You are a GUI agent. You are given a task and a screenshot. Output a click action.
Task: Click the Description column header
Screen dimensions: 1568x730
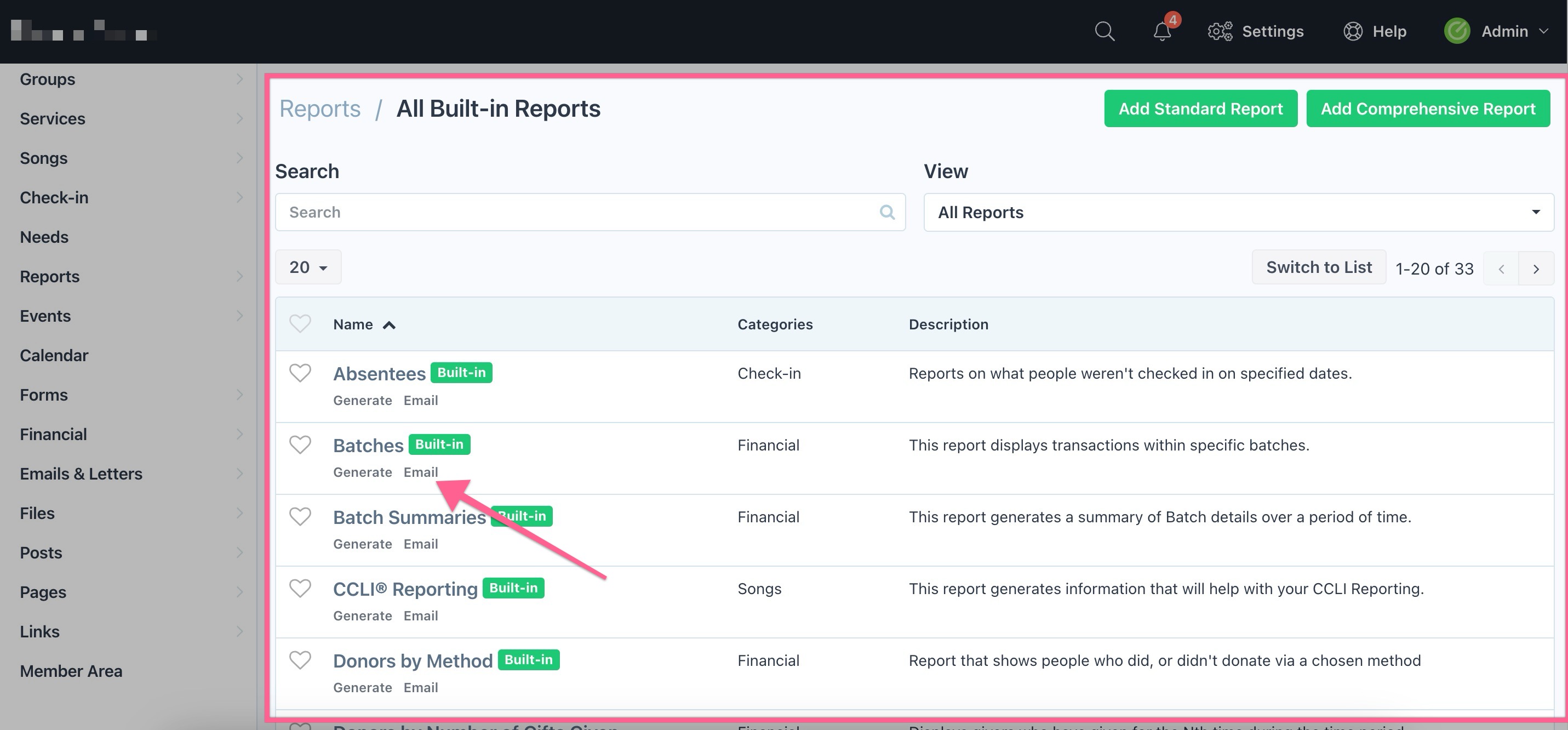(x=948, y=324)
